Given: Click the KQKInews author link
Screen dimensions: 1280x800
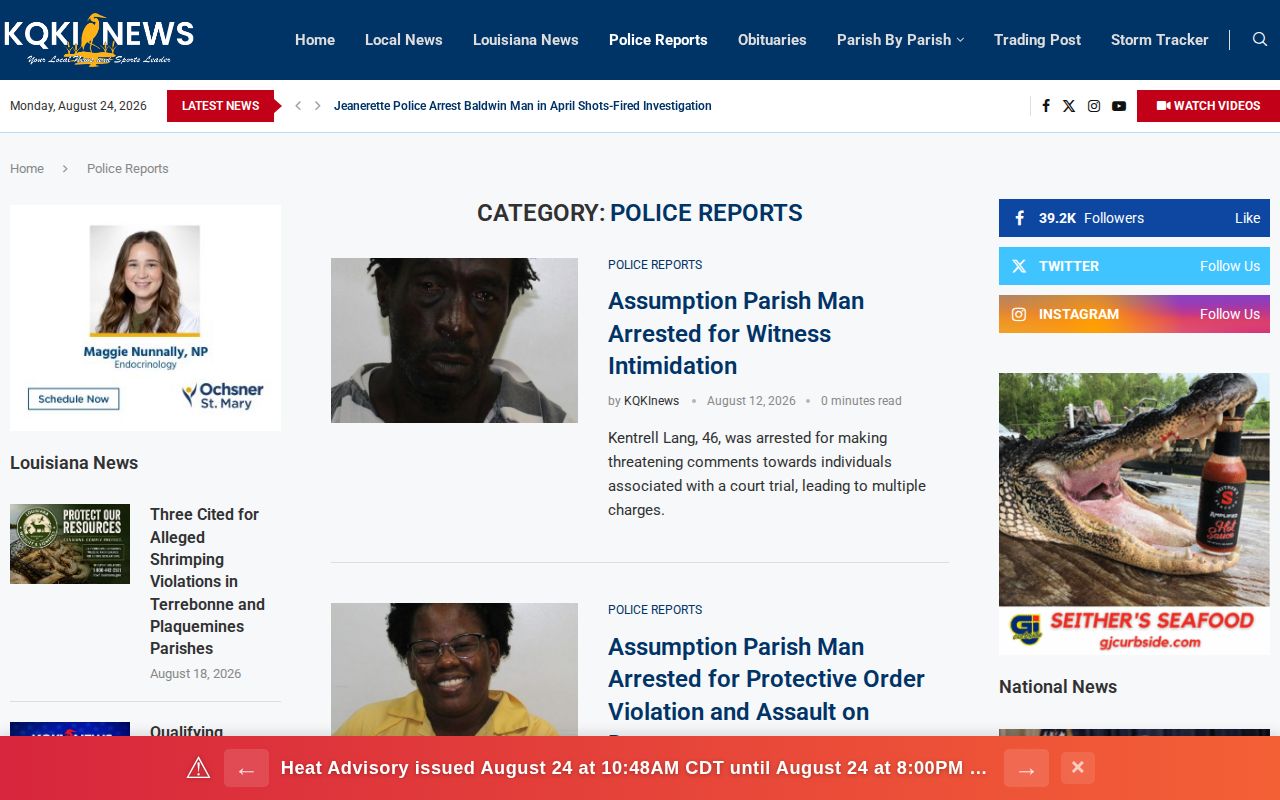Looking at the screenshot, I should pos(651,401).
